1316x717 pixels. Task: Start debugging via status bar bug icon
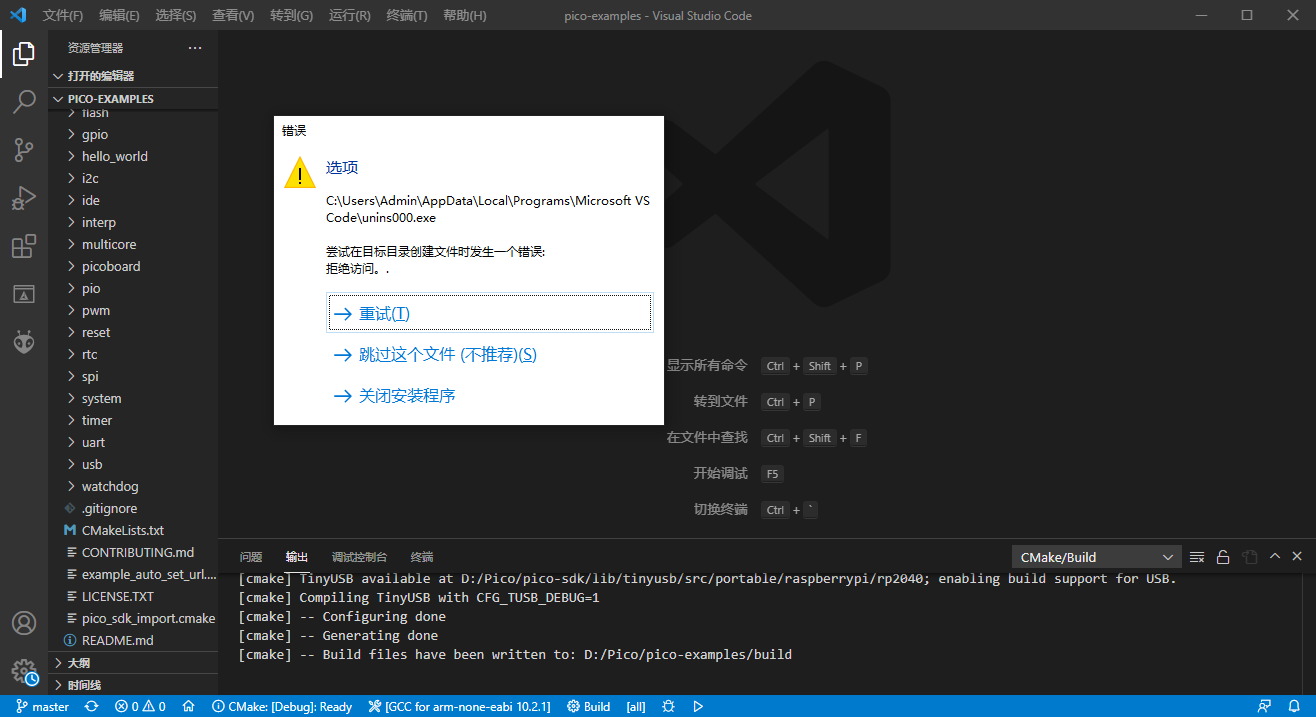[668, 707]
